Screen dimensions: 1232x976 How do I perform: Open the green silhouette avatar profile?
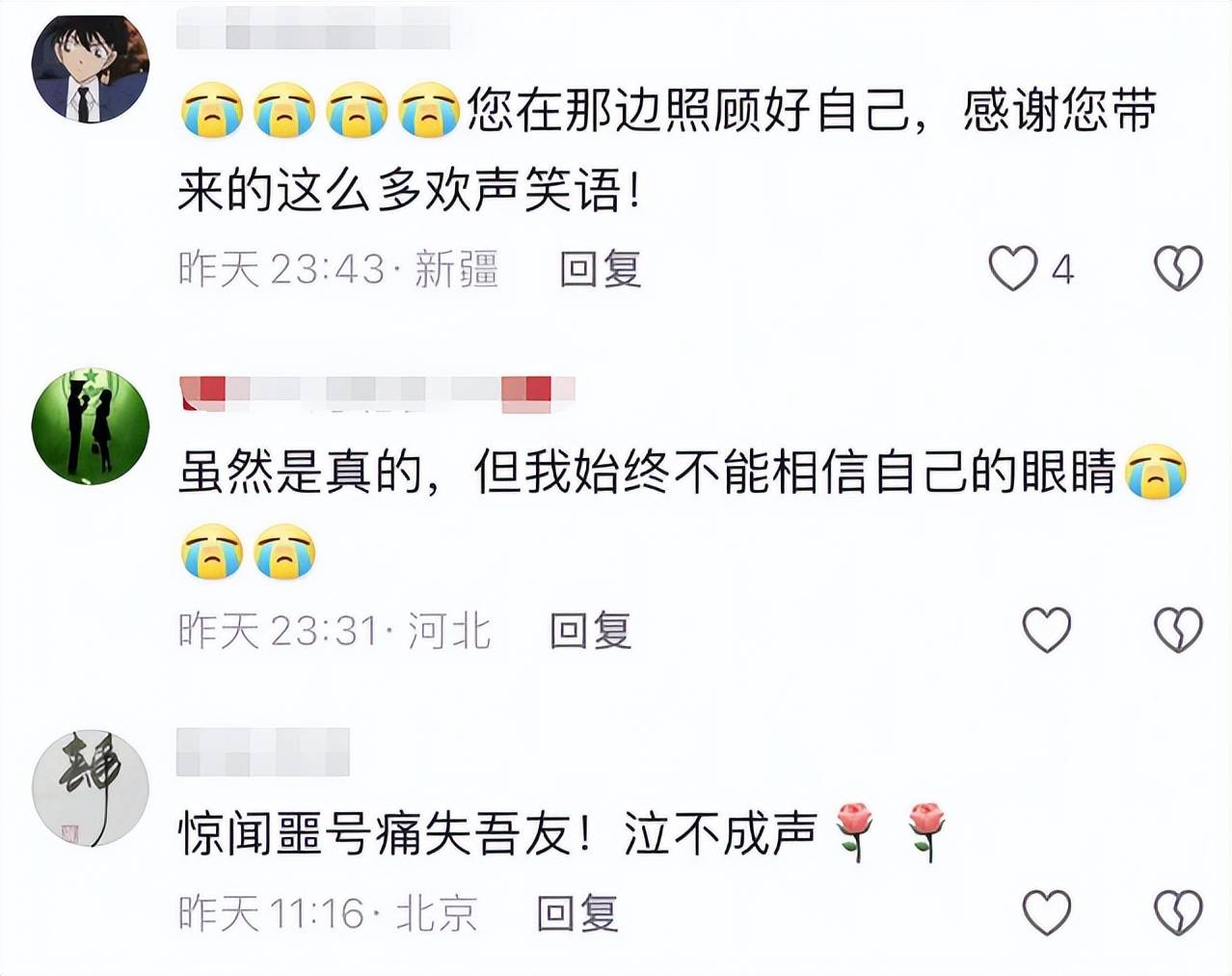click(91, 425)
